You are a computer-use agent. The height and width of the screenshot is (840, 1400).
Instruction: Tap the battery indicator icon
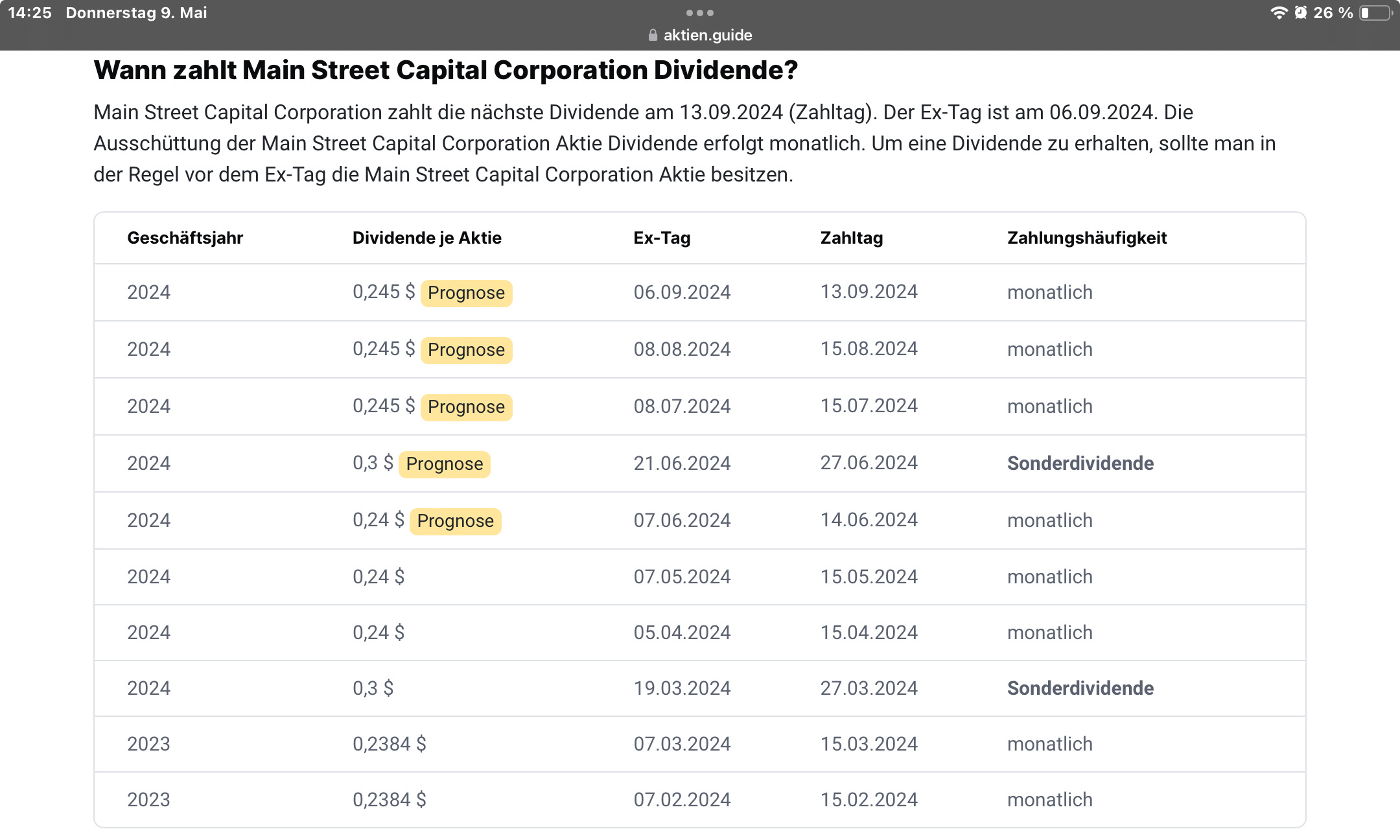click(1375, 13)
